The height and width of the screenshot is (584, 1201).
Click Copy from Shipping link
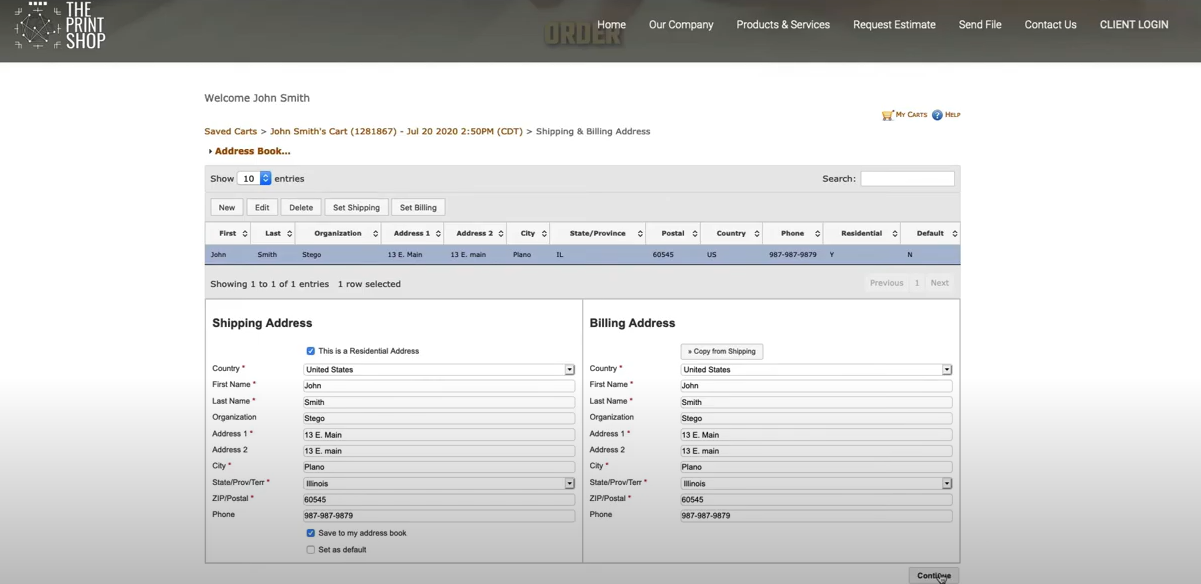(x=721, y=351)
